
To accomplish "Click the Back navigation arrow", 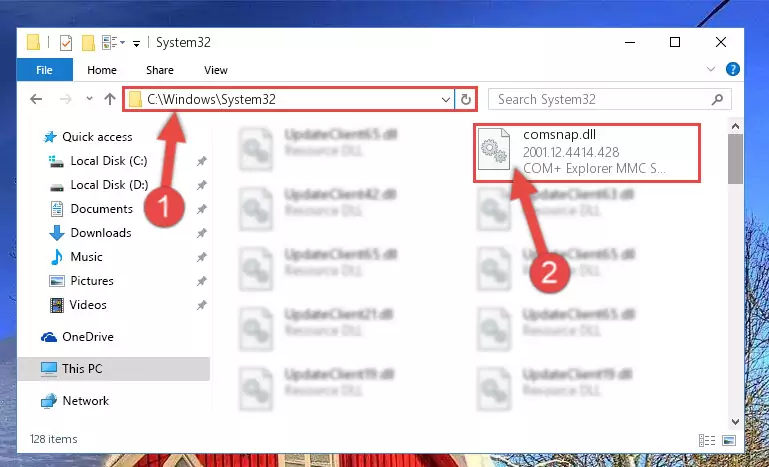I will click(x=36, y=100).
